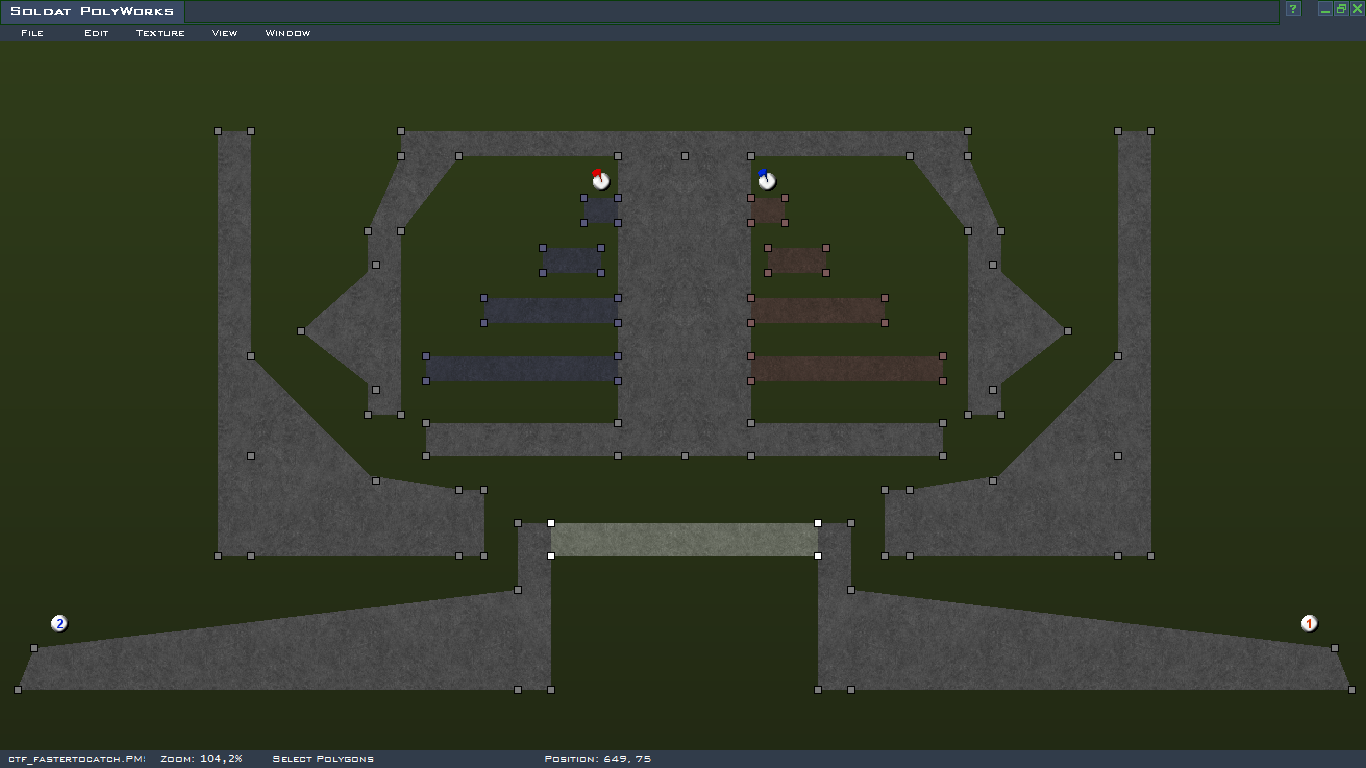Open help with the question mark button
Viewport: 1366px width, 768px height.
pyautogui.click(x=1293, y=9)
